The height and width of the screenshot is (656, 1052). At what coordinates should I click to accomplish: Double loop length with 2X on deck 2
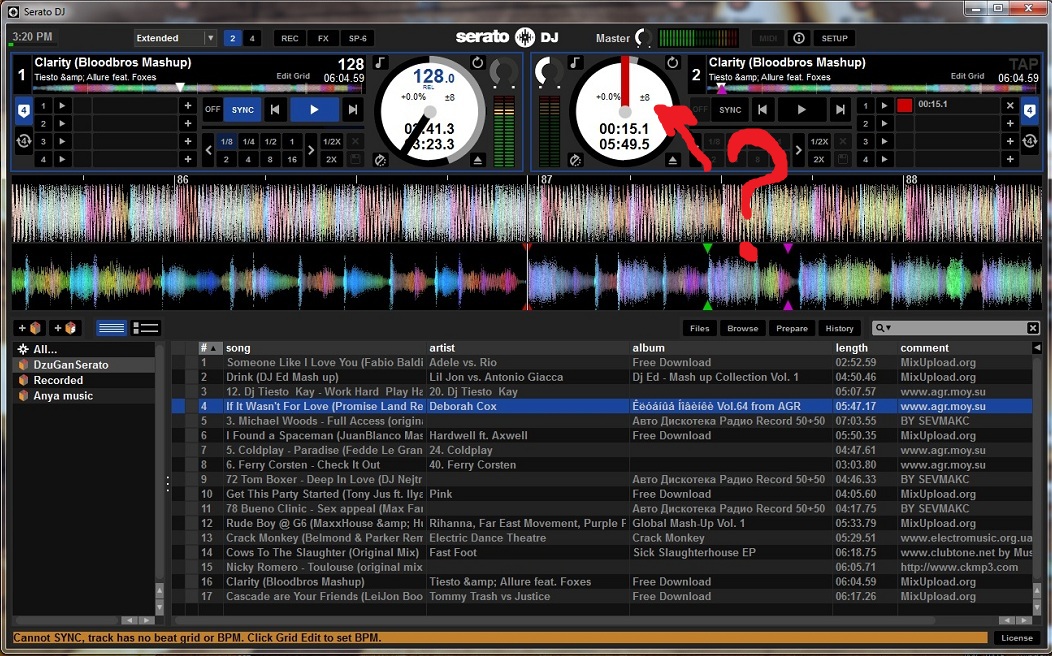(819, 159)
